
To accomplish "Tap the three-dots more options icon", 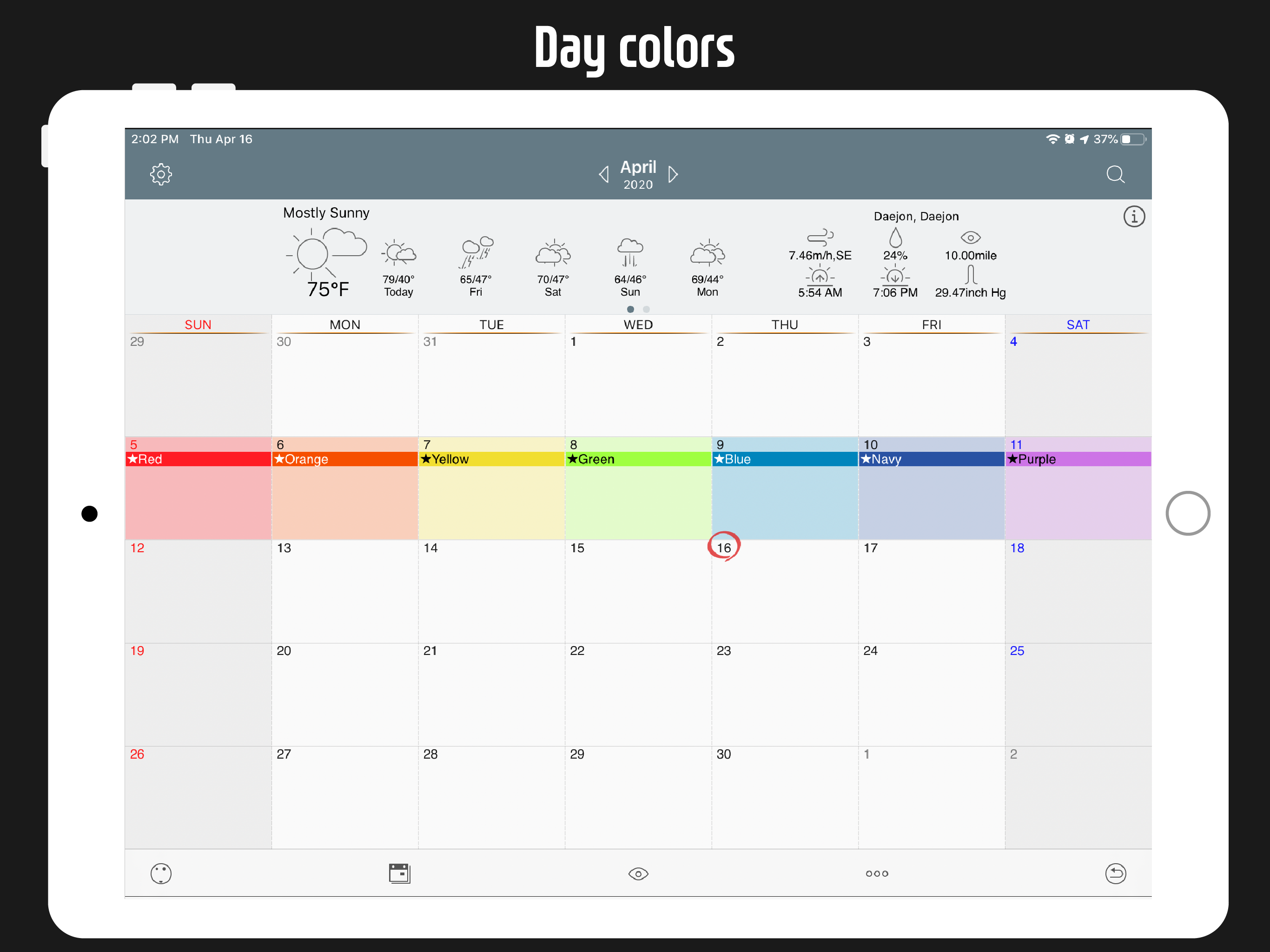I will [877, 873].
